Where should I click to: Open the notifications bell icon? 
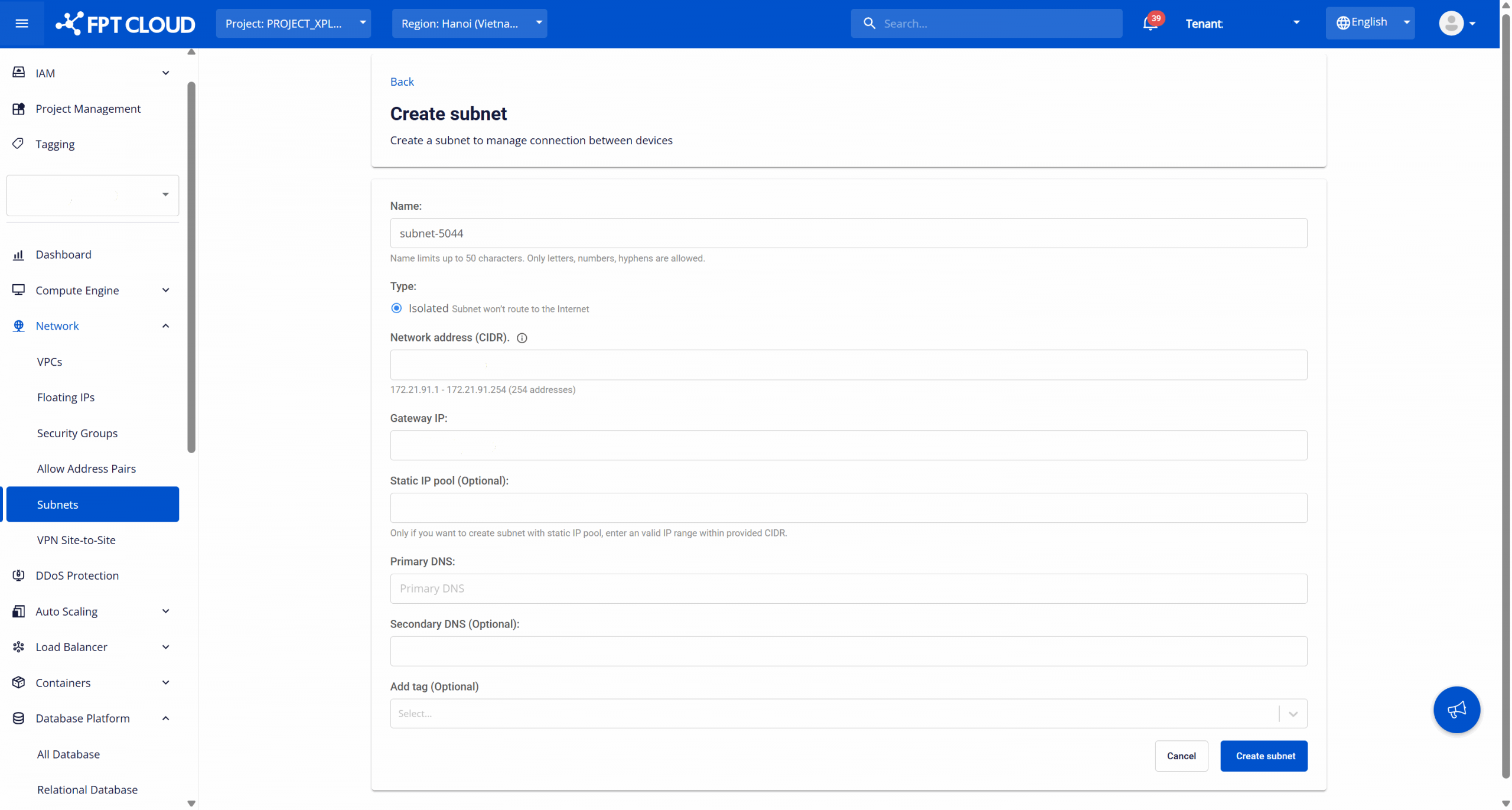point(1149,24)
